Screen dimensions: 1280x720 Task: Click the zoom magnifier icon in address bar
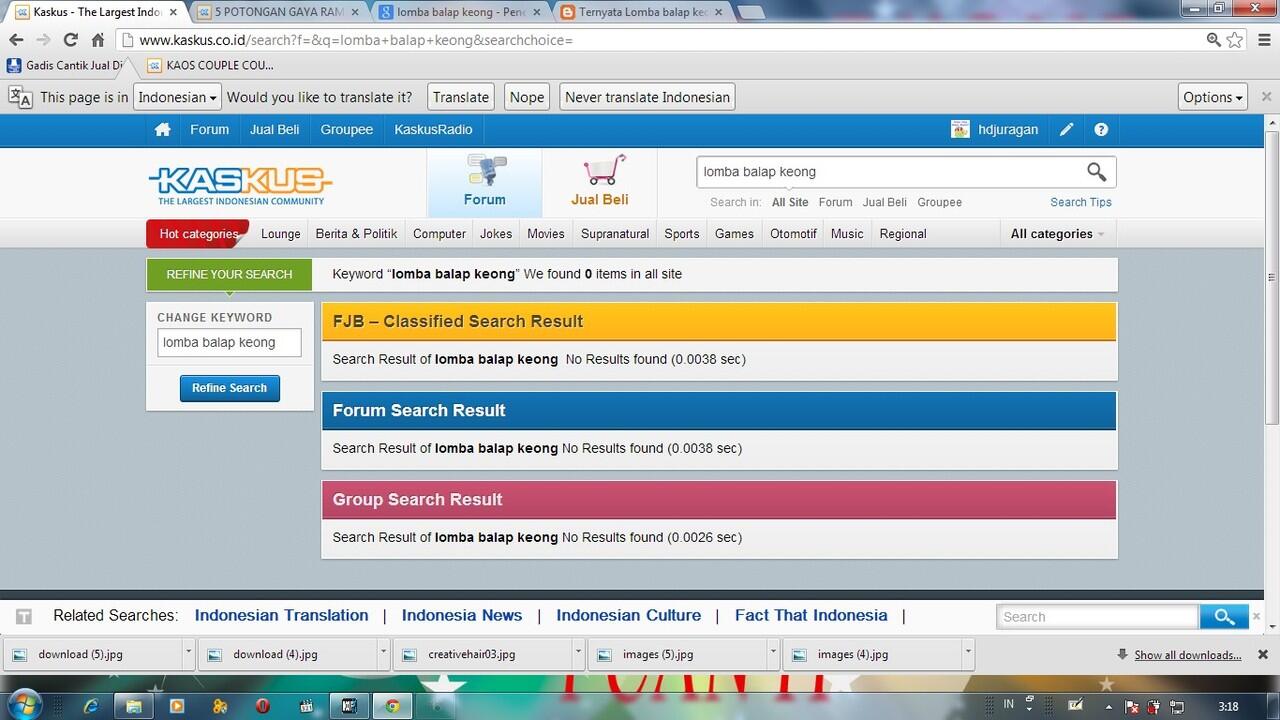(1214, 40)
